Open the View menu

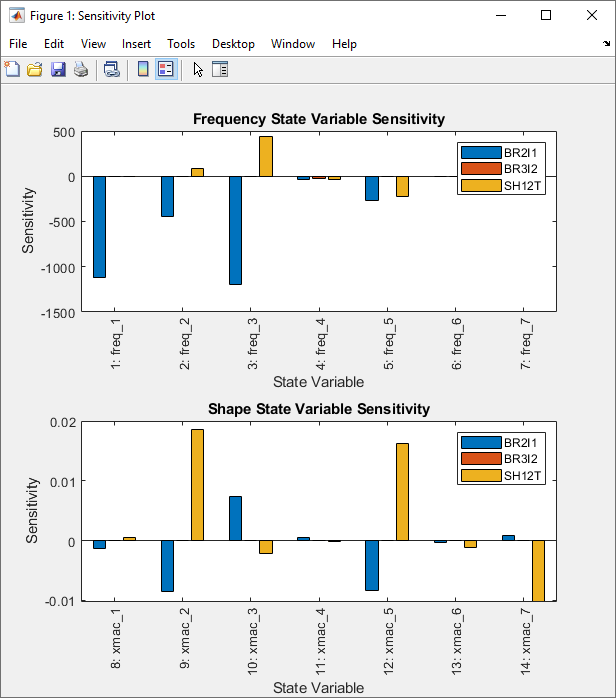93,44
